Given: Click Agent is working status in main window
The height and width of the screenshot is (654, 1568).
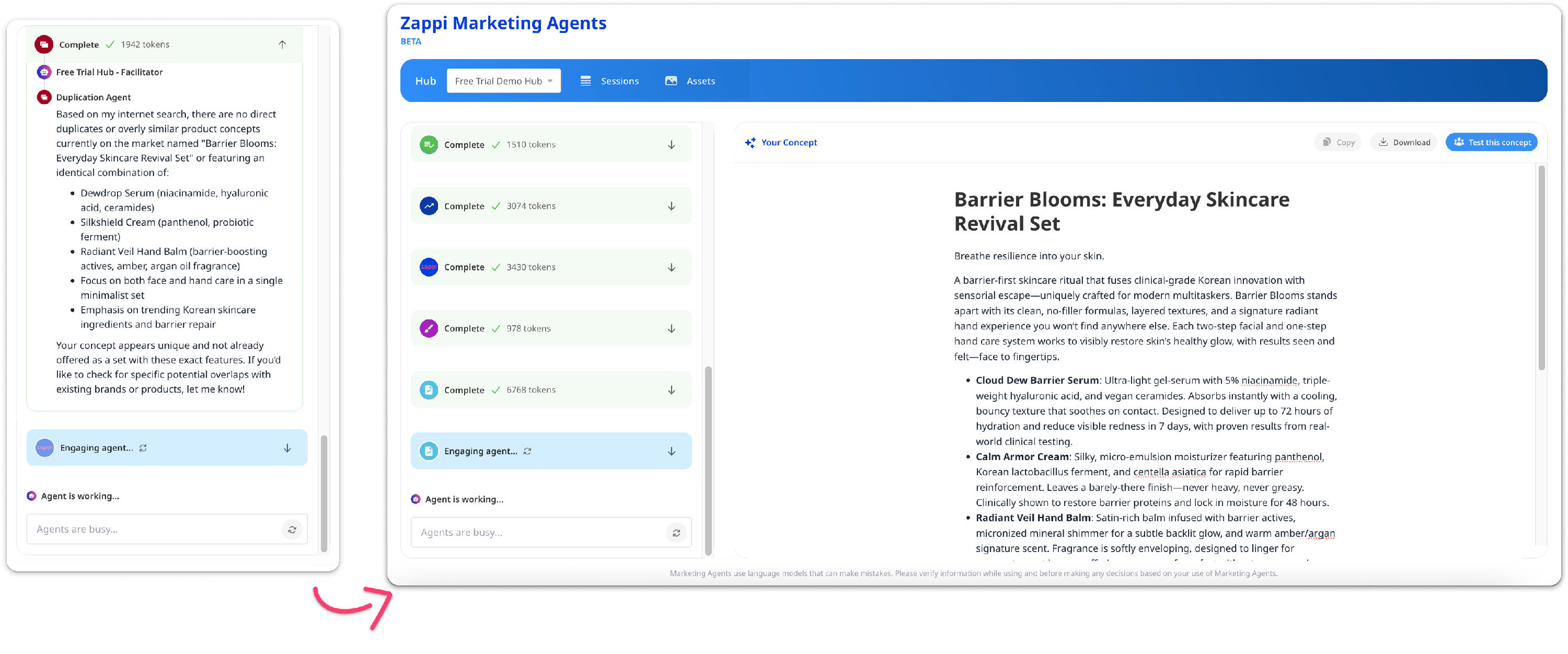Looking at the screenshot, I should coord(464,499).
